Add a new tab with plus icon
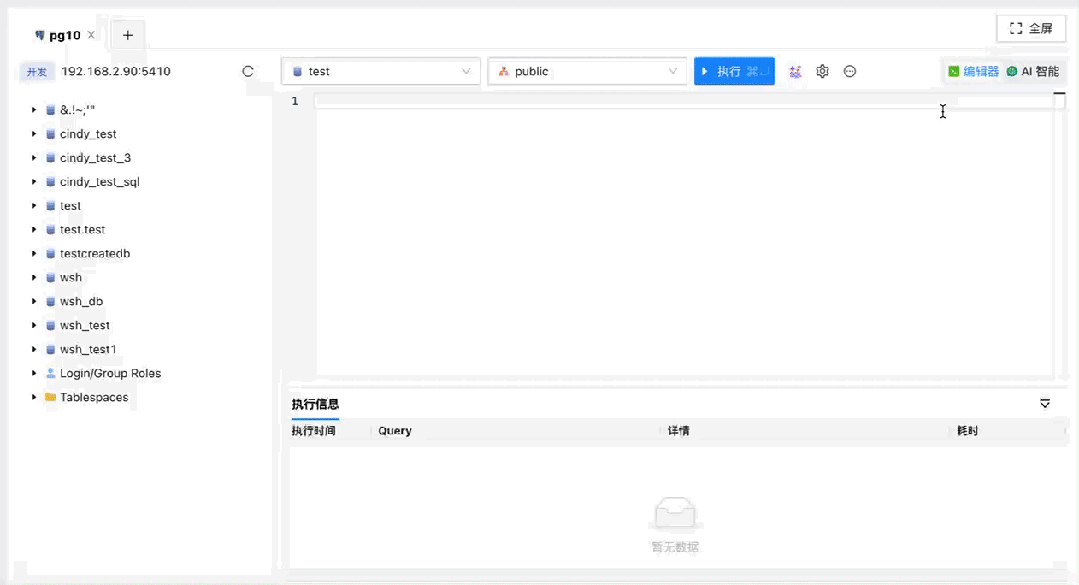Image resolution: width=1079 pixels, height=585 pixels. pos(128,35)
